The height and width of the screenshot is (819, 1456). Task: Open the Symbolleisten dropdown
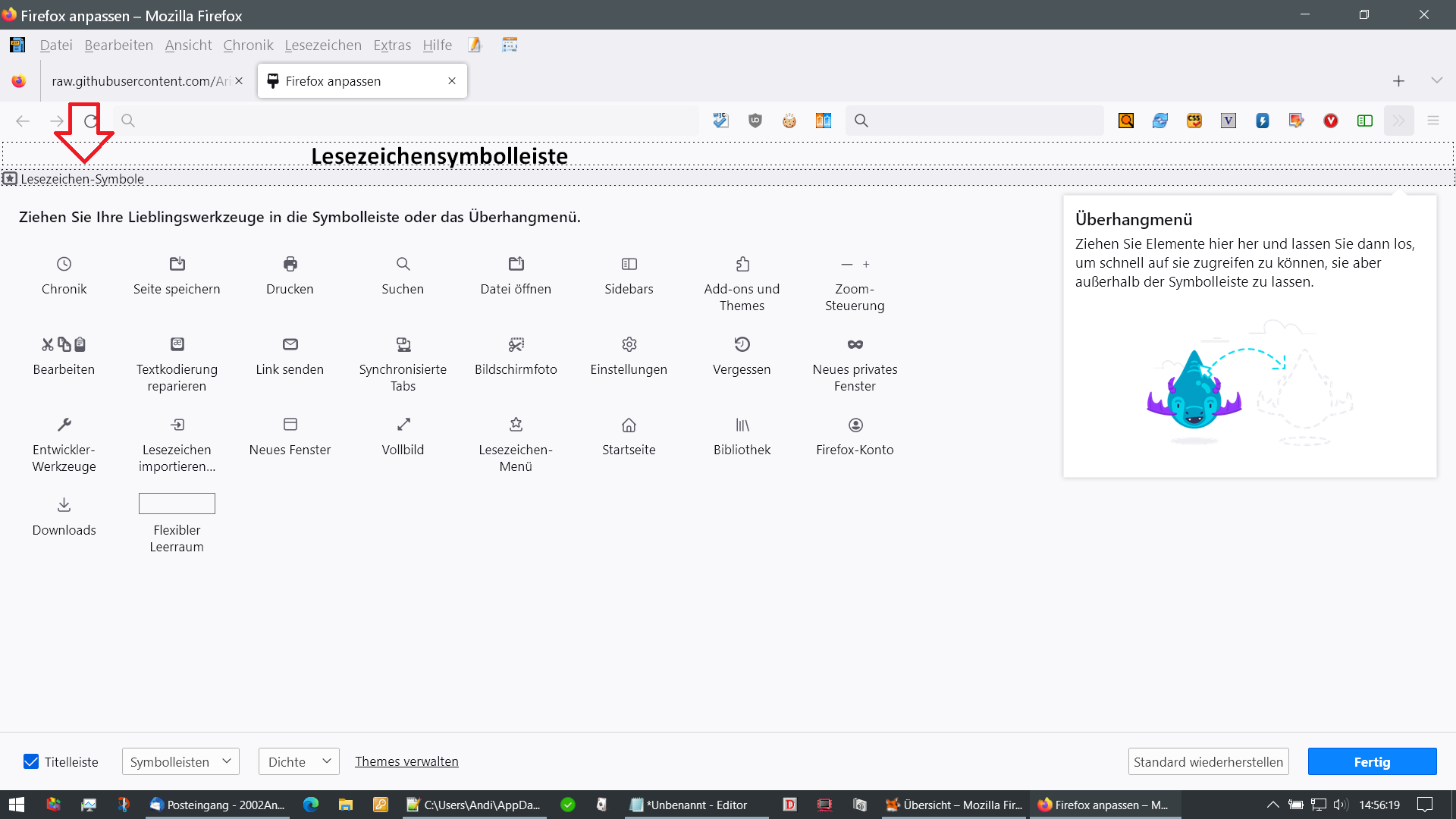pyautogui.click(x=180, y=761)
